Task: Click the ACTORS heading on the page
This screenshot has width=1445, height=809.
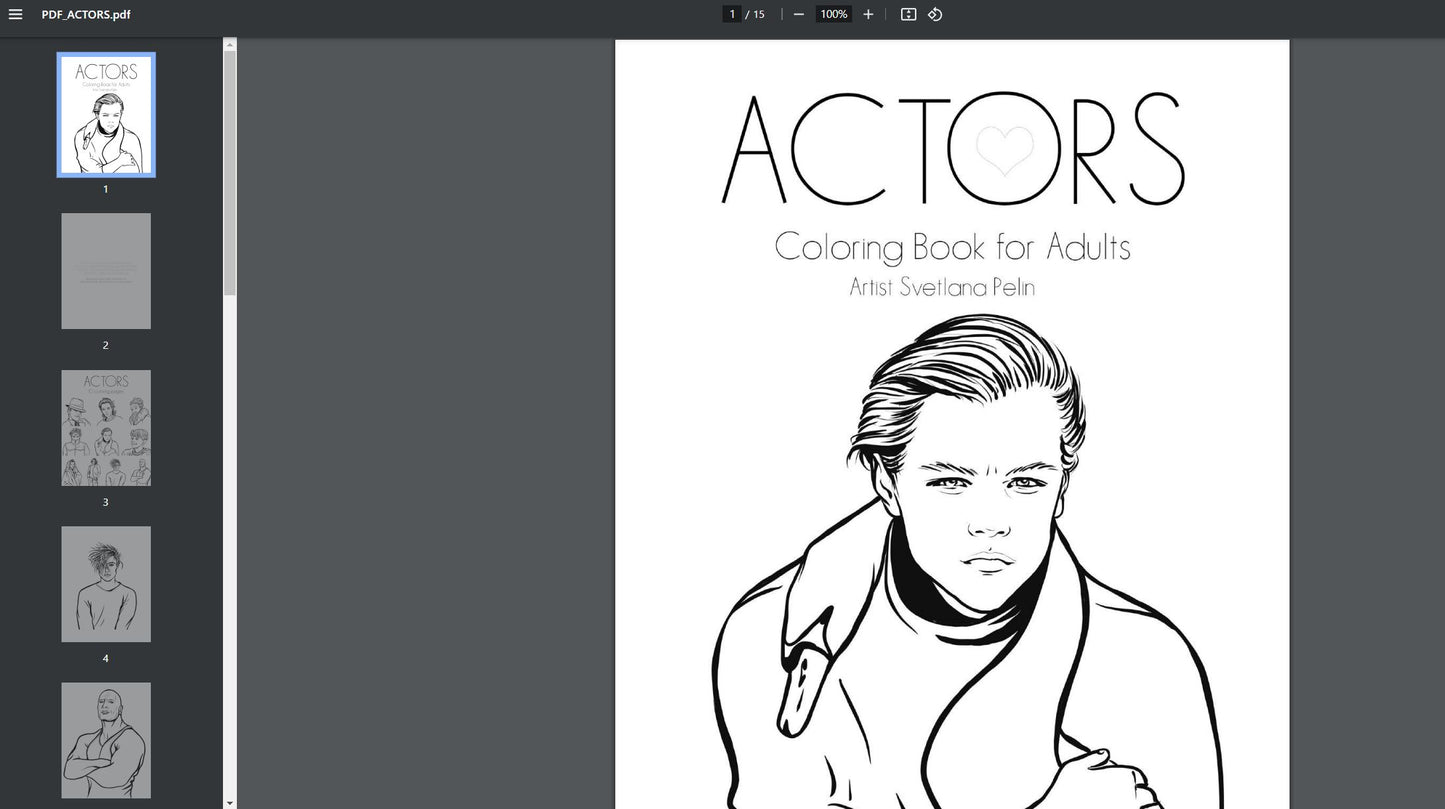Action: (x=952, y=150)
